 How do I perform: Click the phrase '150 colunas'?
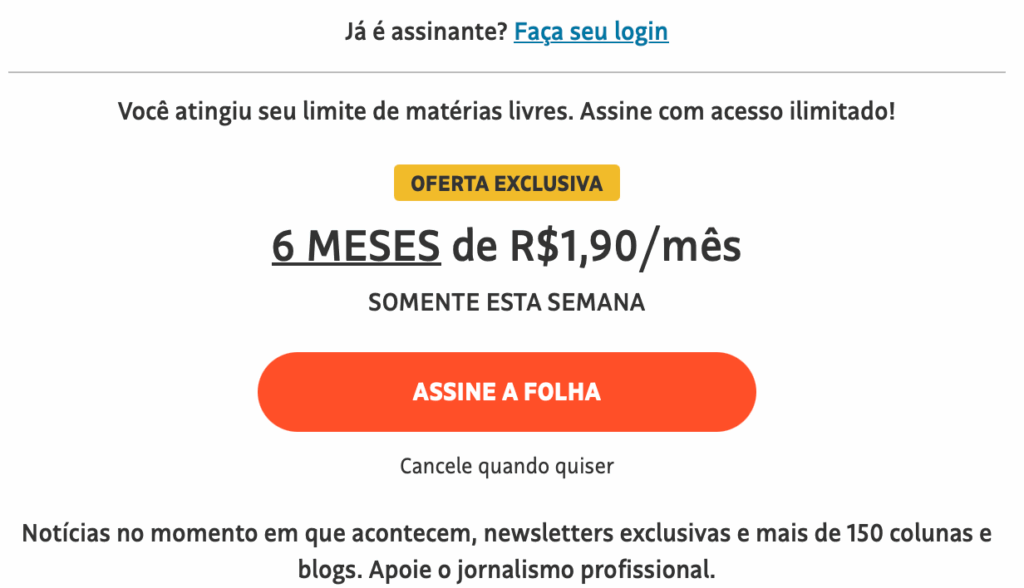899,533
